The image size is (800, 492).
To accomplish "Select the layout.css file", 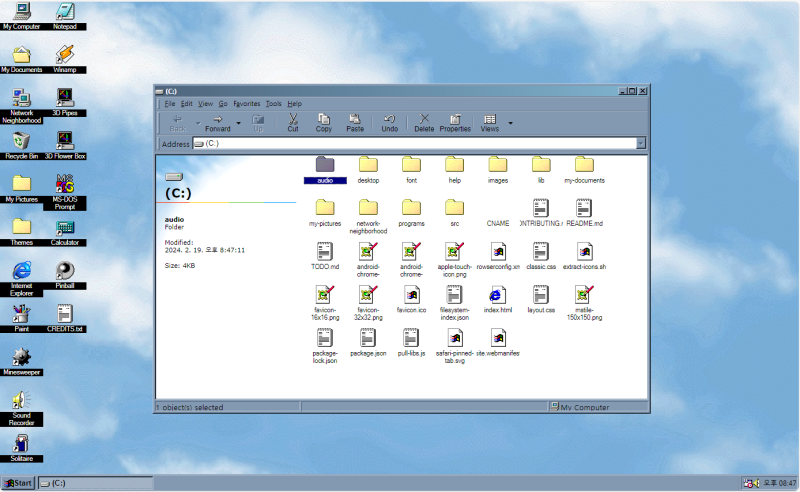I will pos(541,300).
